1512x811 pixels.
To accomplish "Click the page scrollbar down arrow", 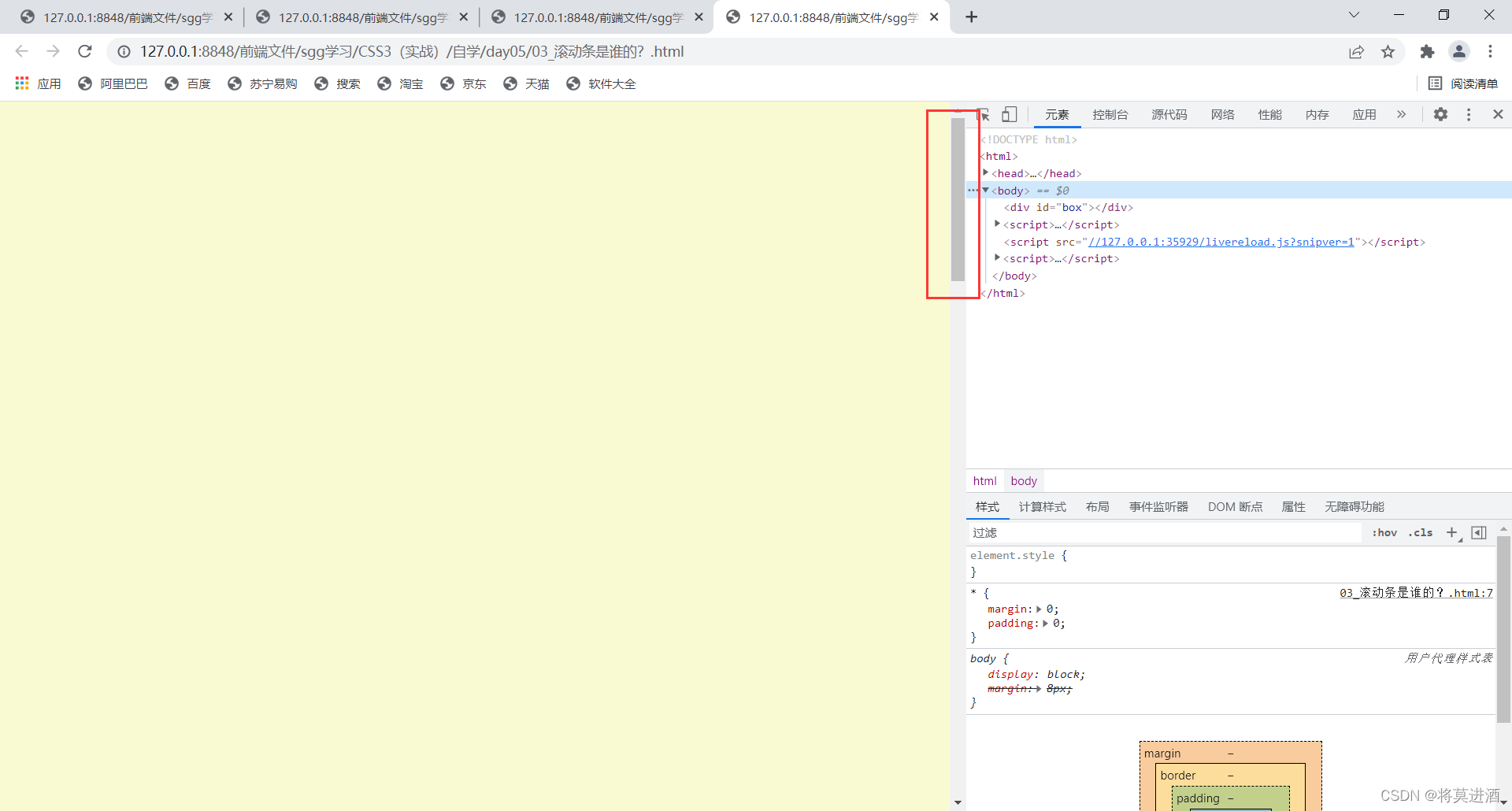I will 958,802.
